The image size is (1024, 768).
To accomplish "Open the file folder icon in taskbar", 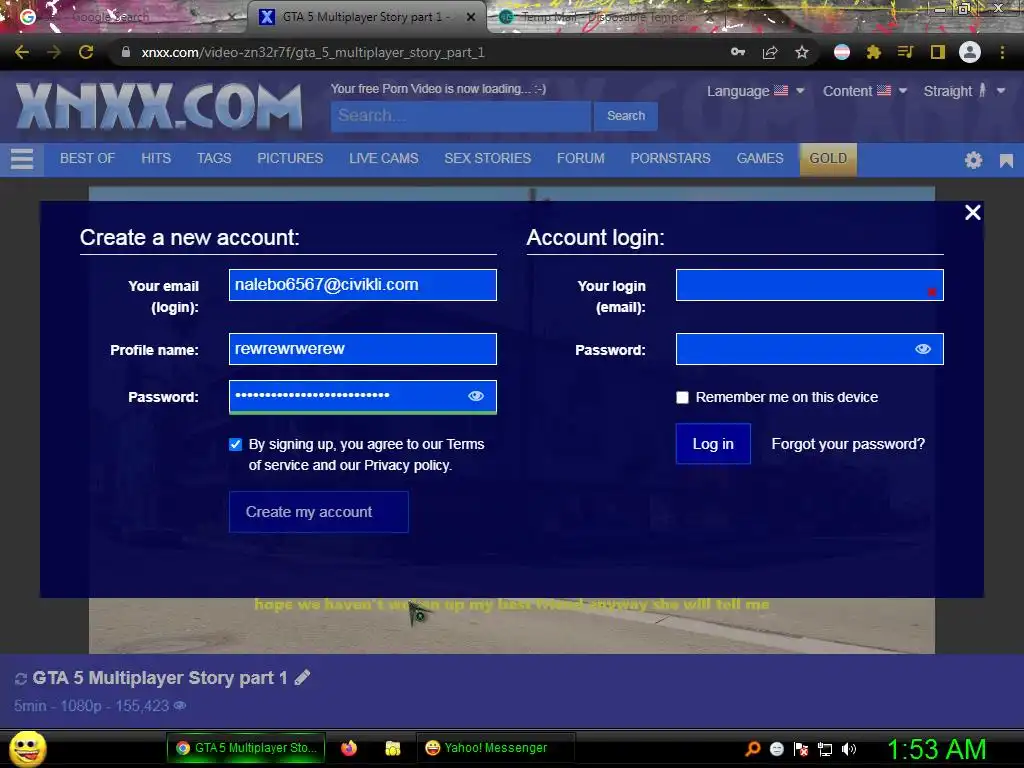I will click(x=392, y=748).
